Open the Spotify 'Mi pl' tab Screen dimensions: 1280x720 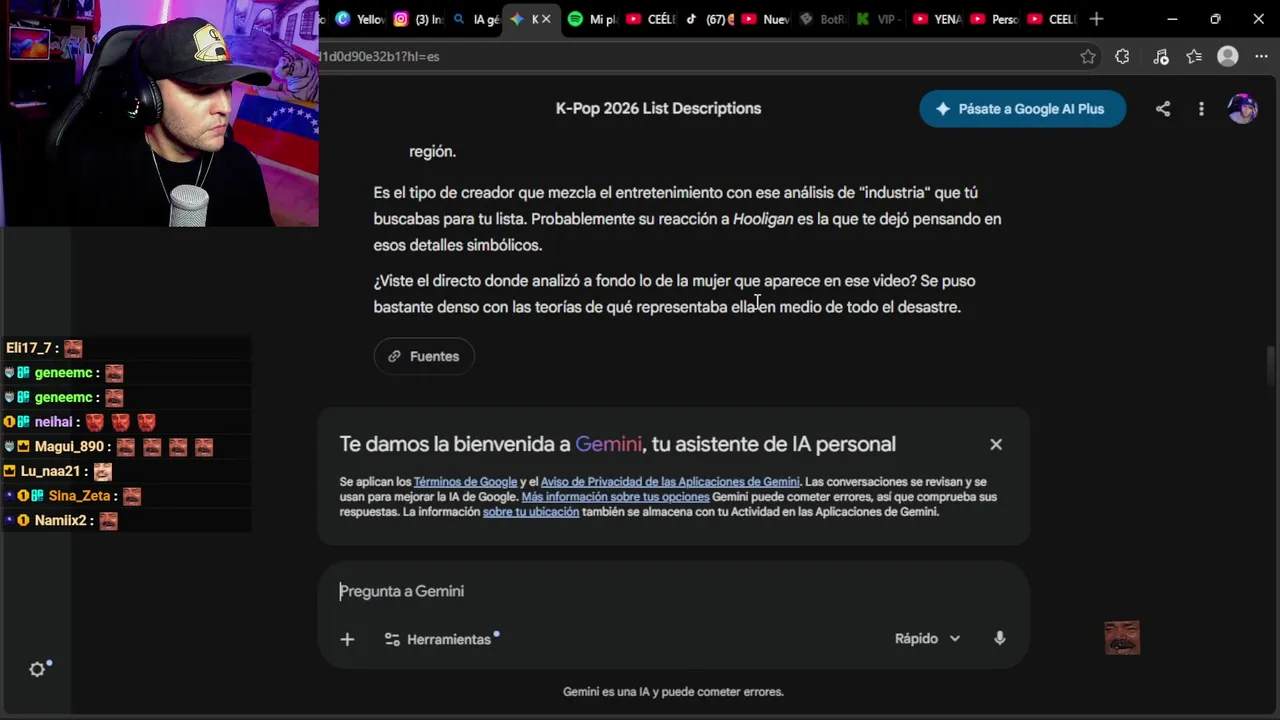592,19
